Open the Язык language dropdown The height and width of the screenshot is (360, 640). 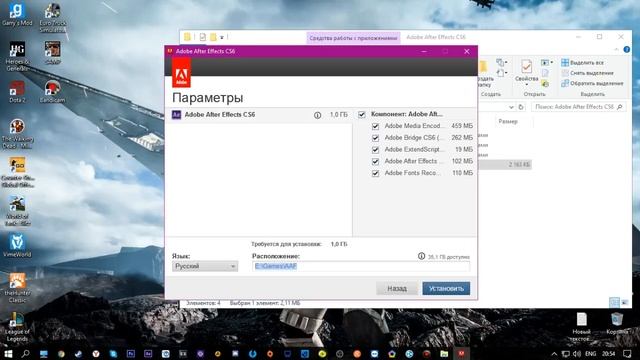[x=205, y=266]
